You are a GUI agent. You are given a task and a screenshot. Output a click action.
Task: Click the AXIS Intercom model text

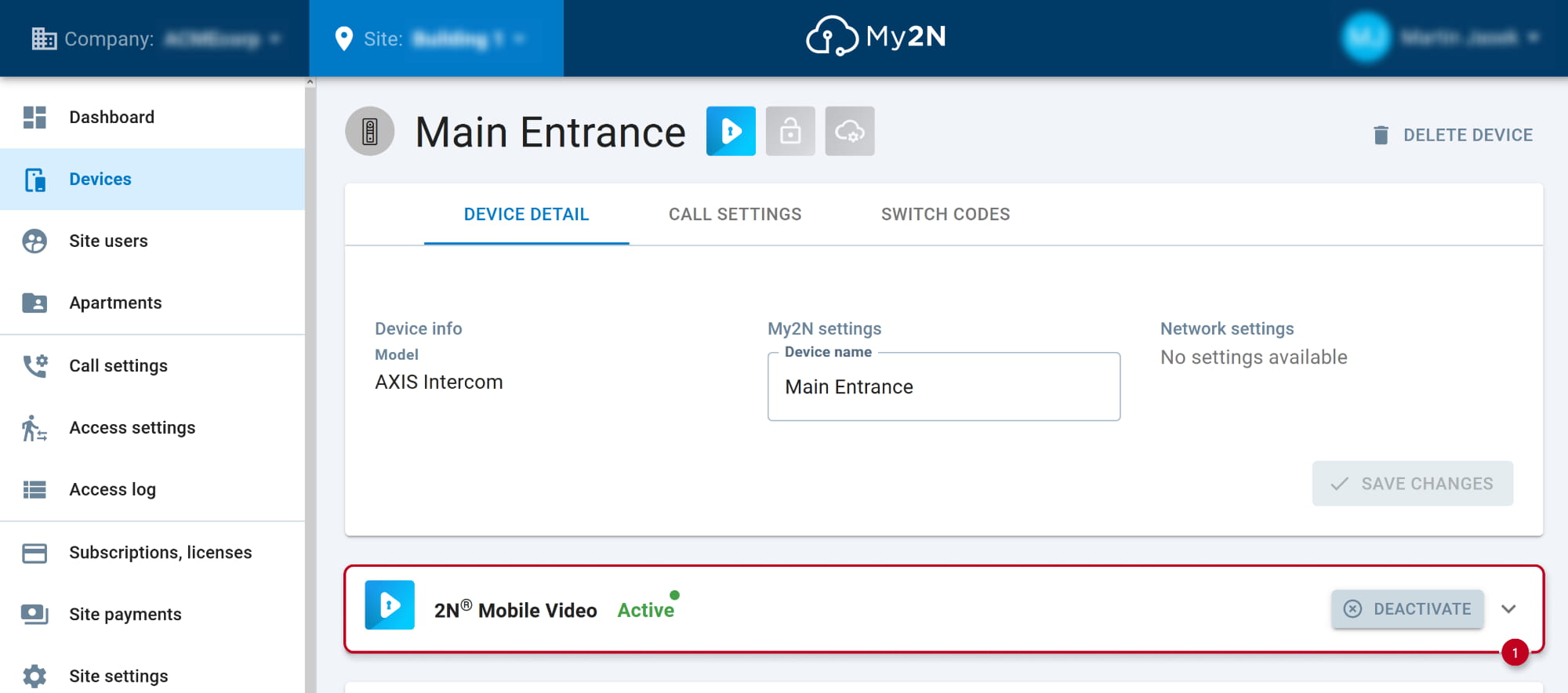[439, 382]
